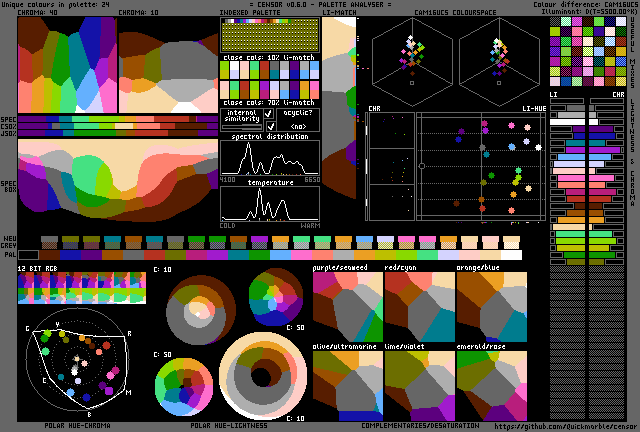Viewport: 640px width, 432px height.
Task: Click the circle marker on LI-HUE plot's left axis
Action: click(422, 166)
